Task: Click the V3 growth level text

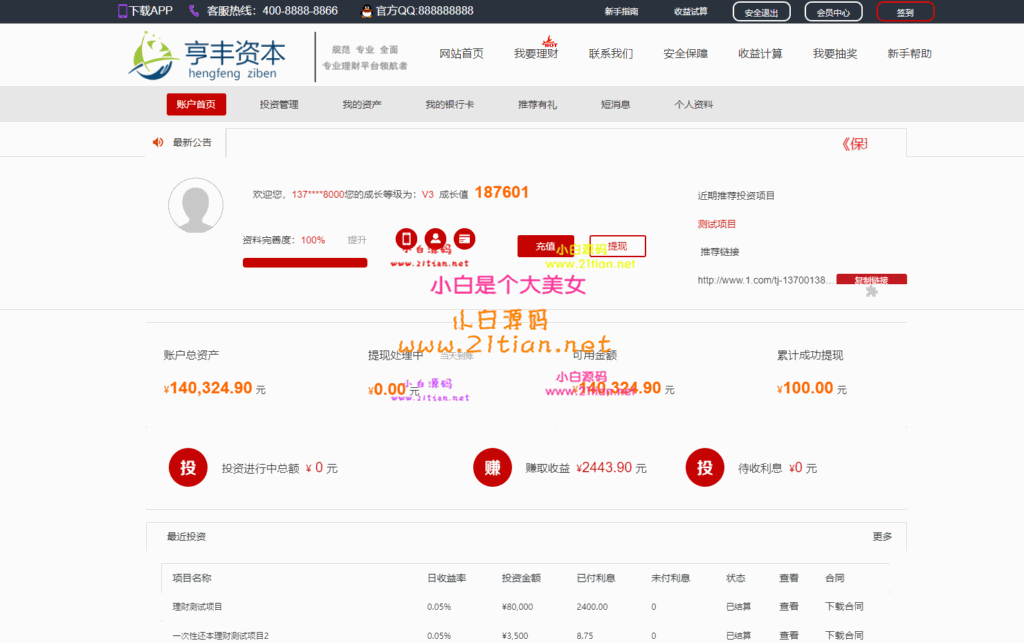Action: click(x=428, y=195)
